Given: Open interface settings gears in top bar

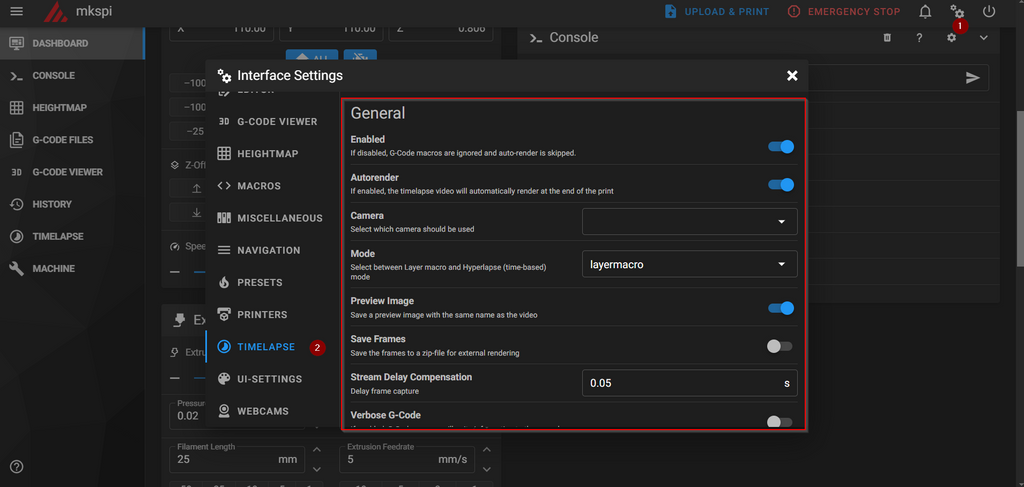Looking at the screenshot, I should coord(957,12).
